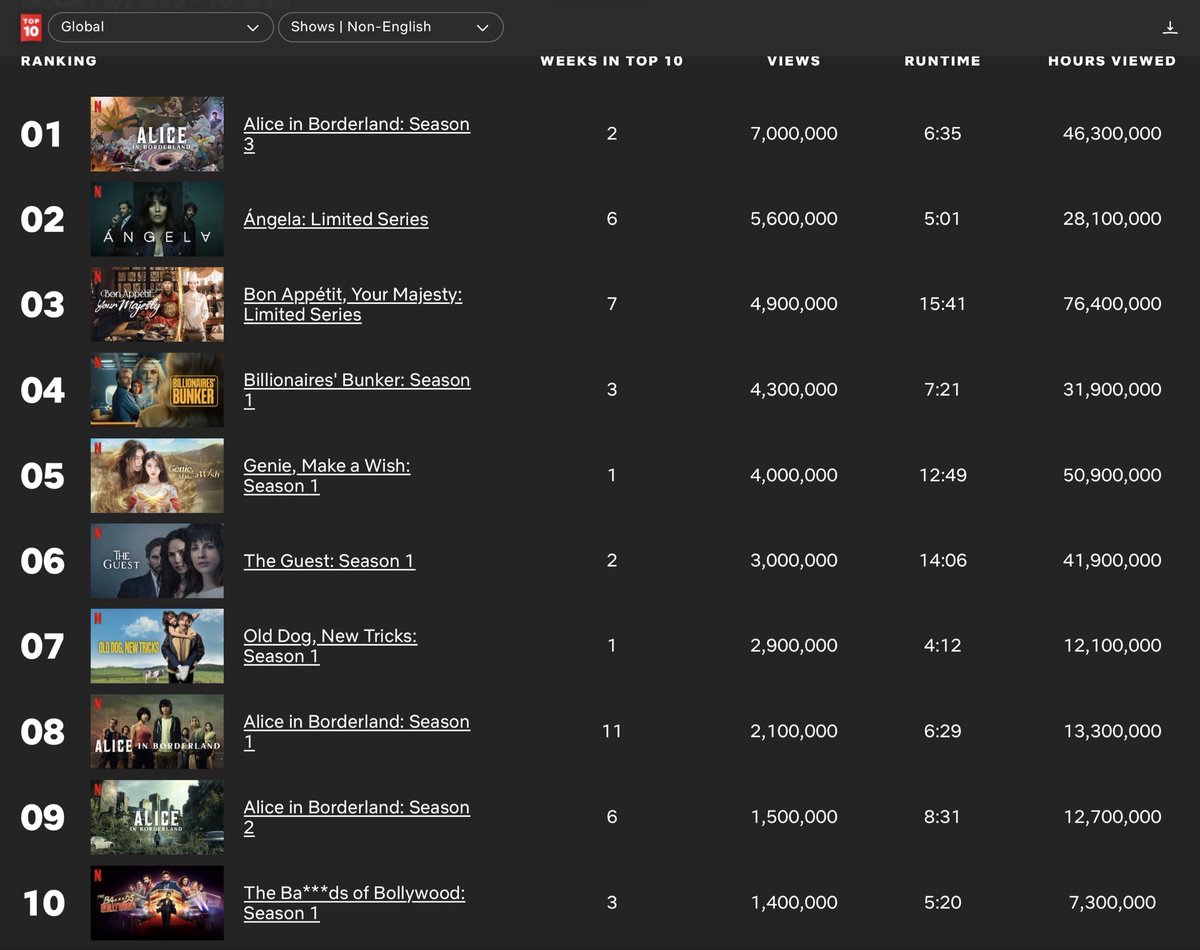Click Billionaires' Bunker thumbnail
Image resolution: width=1200 pixels, height=950 pixels.
[x=157, y=390]
